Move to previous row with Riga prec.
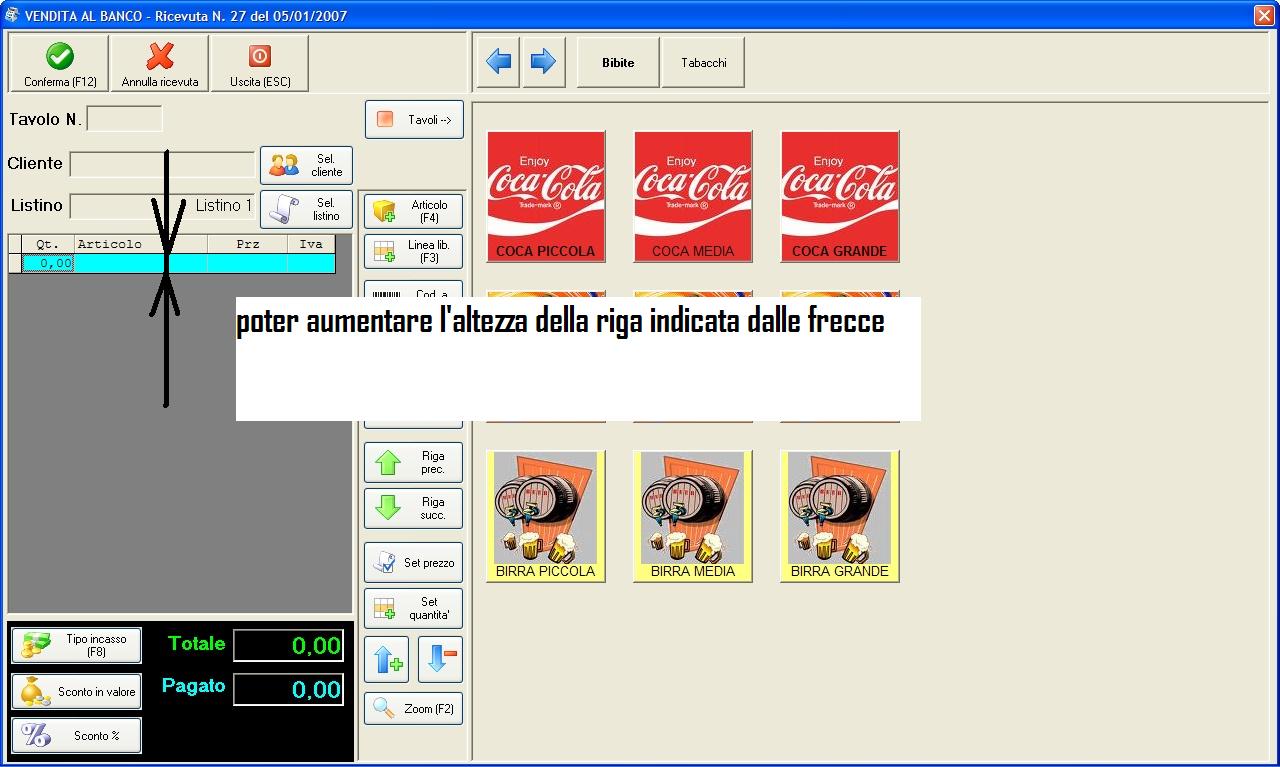 click(x=413, y=462)
